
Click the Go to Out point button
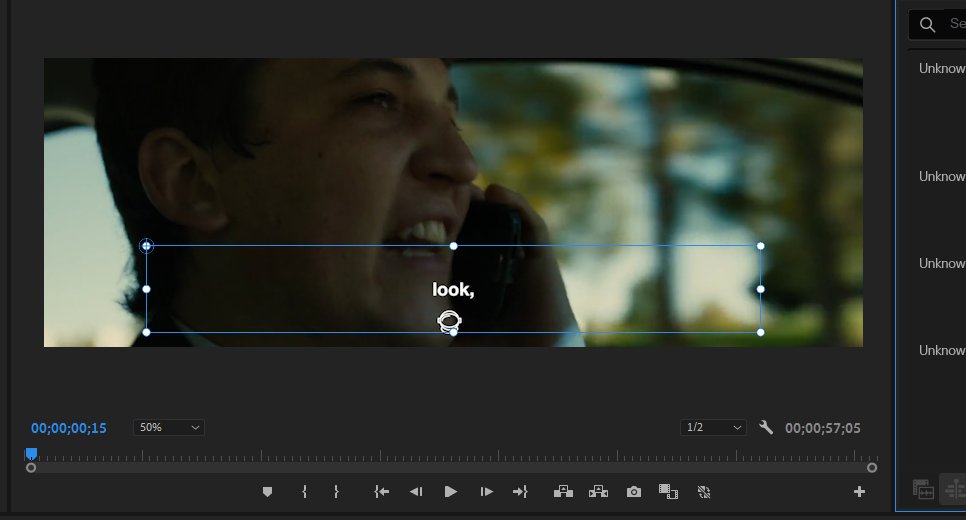point(521,492)
